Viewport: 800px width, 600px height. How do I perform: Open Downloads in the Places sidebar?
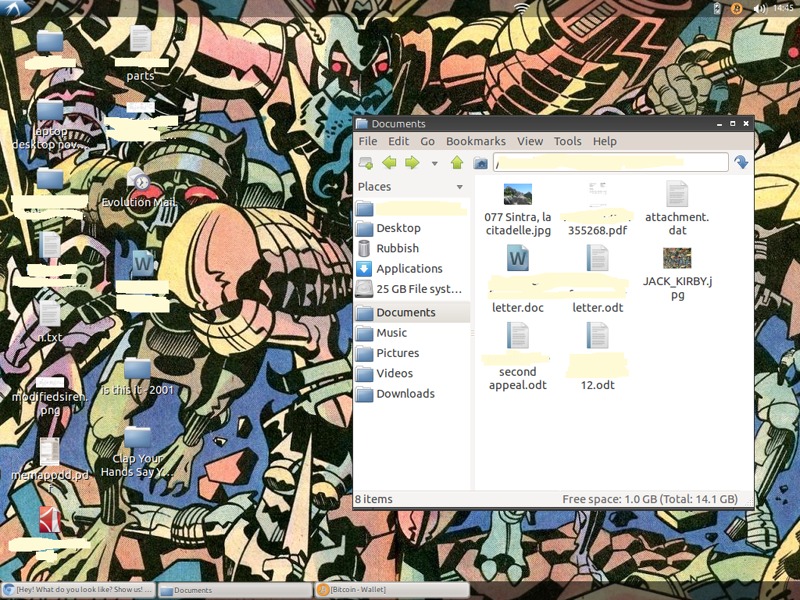pyautogui.click(x=412, y=394)
